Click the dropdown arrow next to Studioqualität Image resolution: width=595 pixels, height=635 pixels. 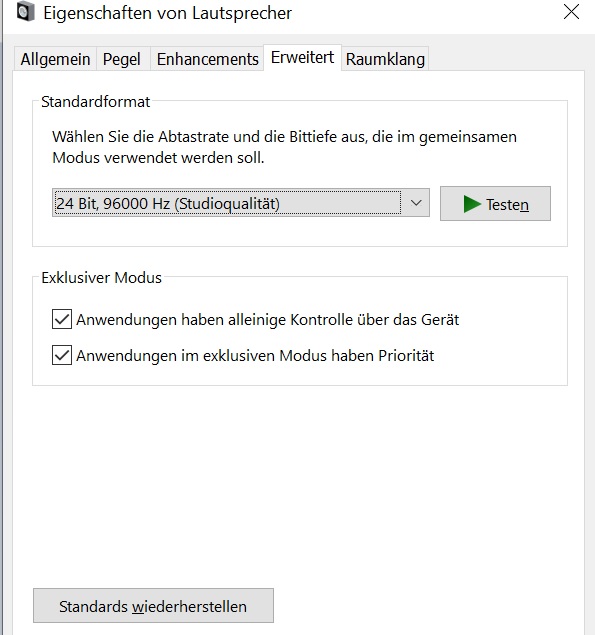tap(416, 202)
